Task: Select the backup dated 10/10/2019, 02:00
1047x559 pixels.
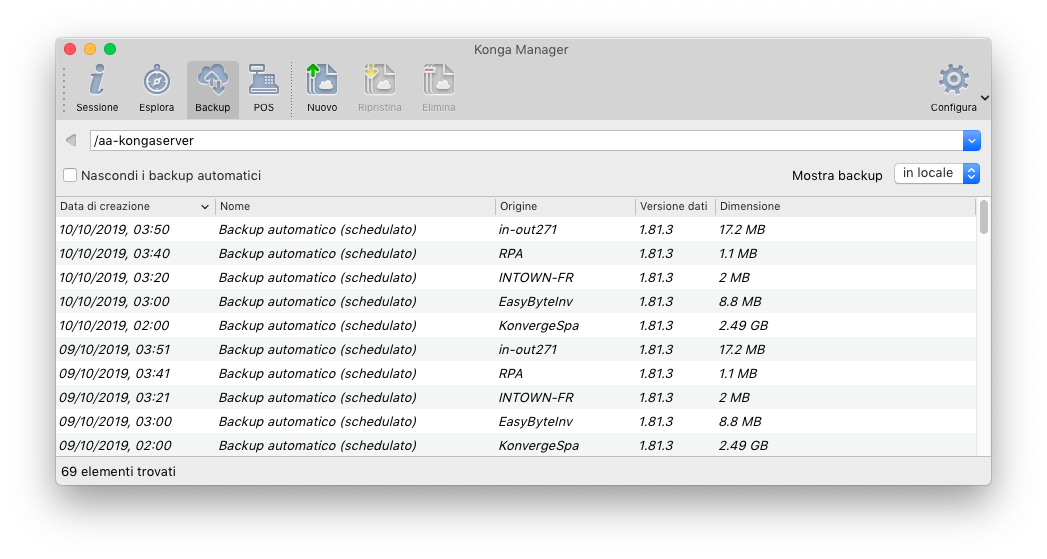Action: 515,325
